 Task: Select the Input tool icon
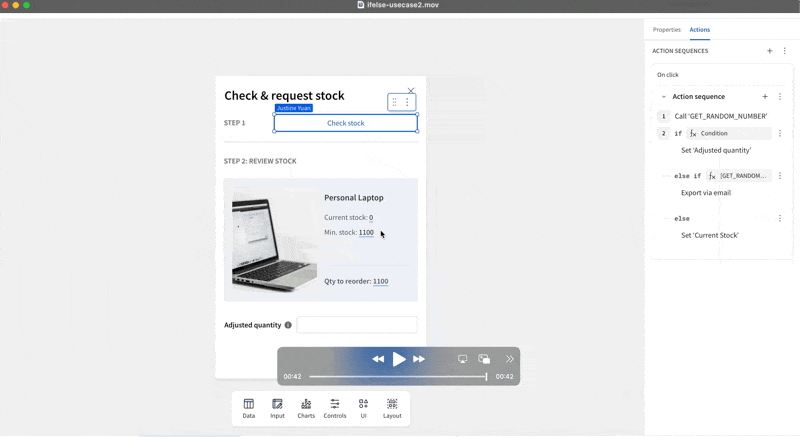(x=277, y=408)
